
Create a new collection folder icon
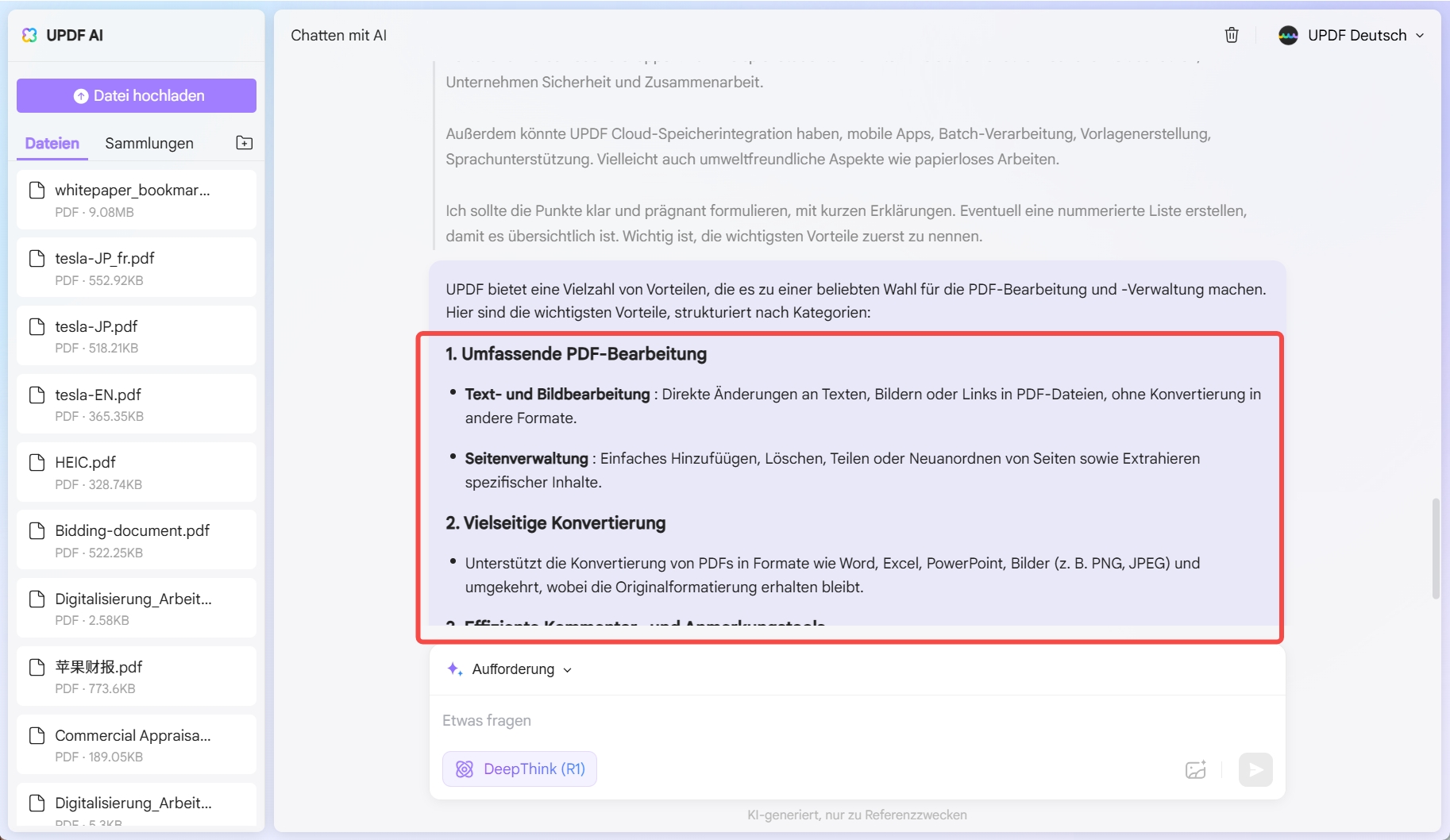pos(245,143)
